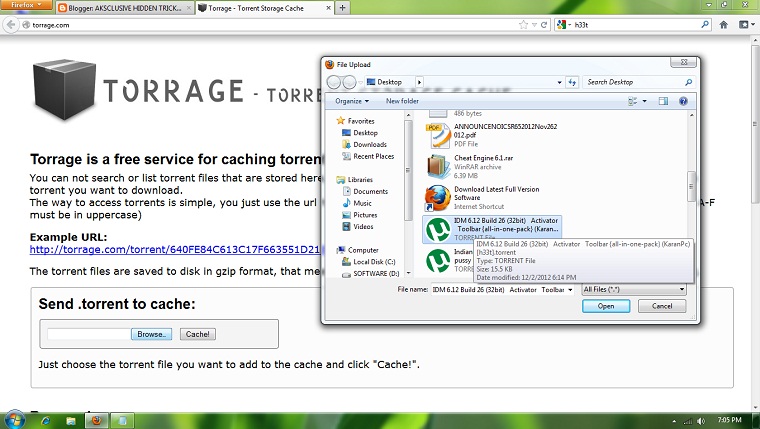Change the view with the views icon
The height and width of the screenshot is (429, 760).
click(633, 101)
